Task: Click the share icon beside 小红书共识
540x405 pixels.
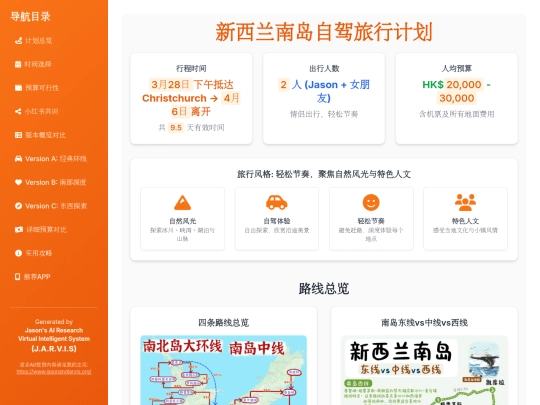Action: (x=18, y=111)
